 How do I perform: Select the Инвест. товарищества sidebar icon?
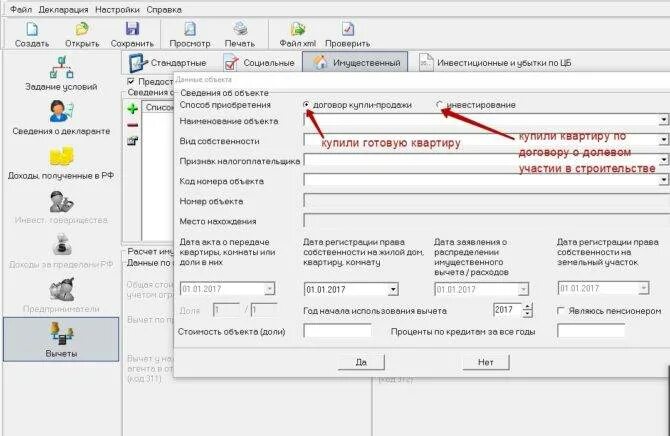62,202
